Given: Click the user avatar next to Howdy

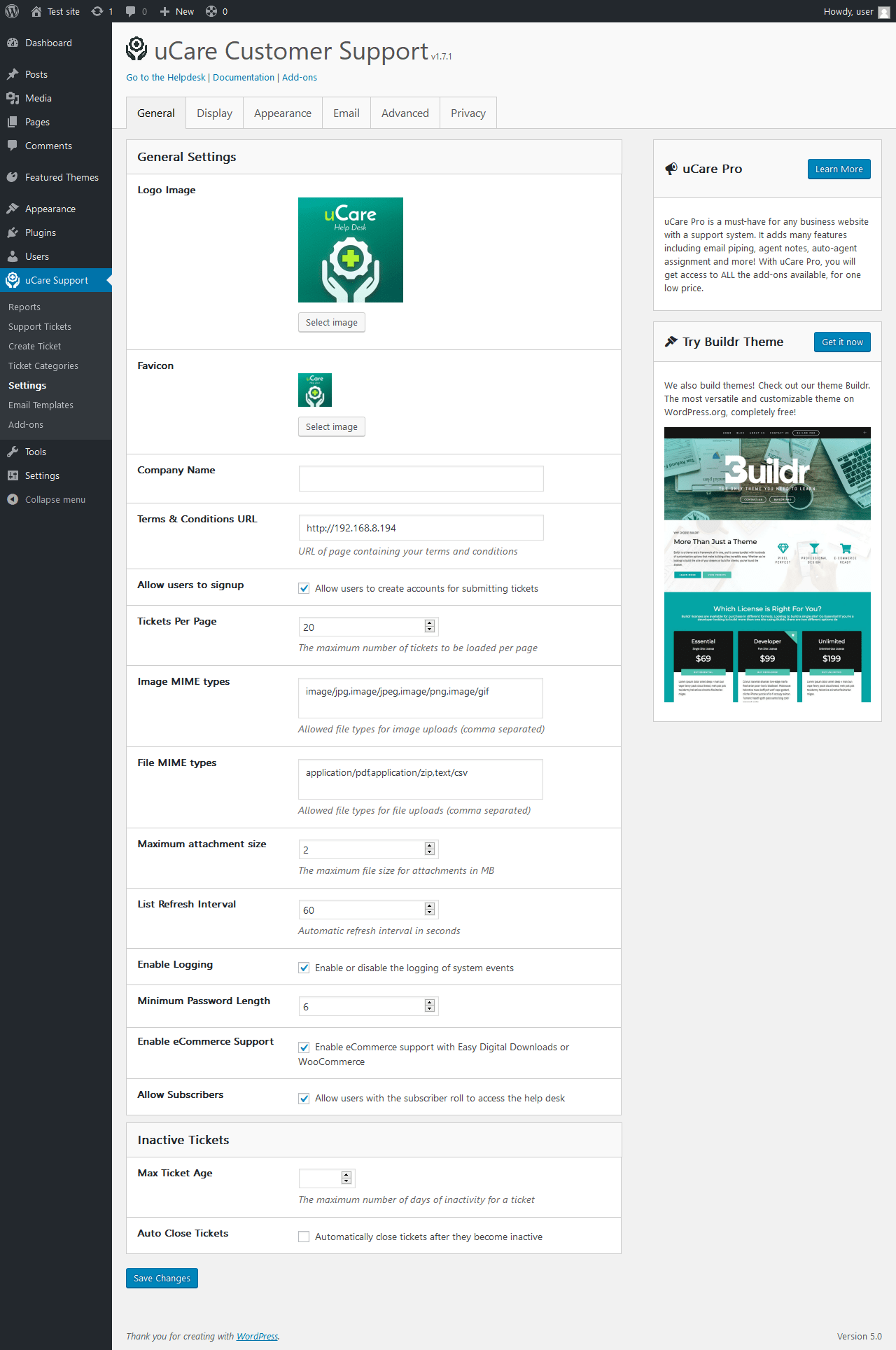Looking at the screenshot, I should (x=884, y=12).
